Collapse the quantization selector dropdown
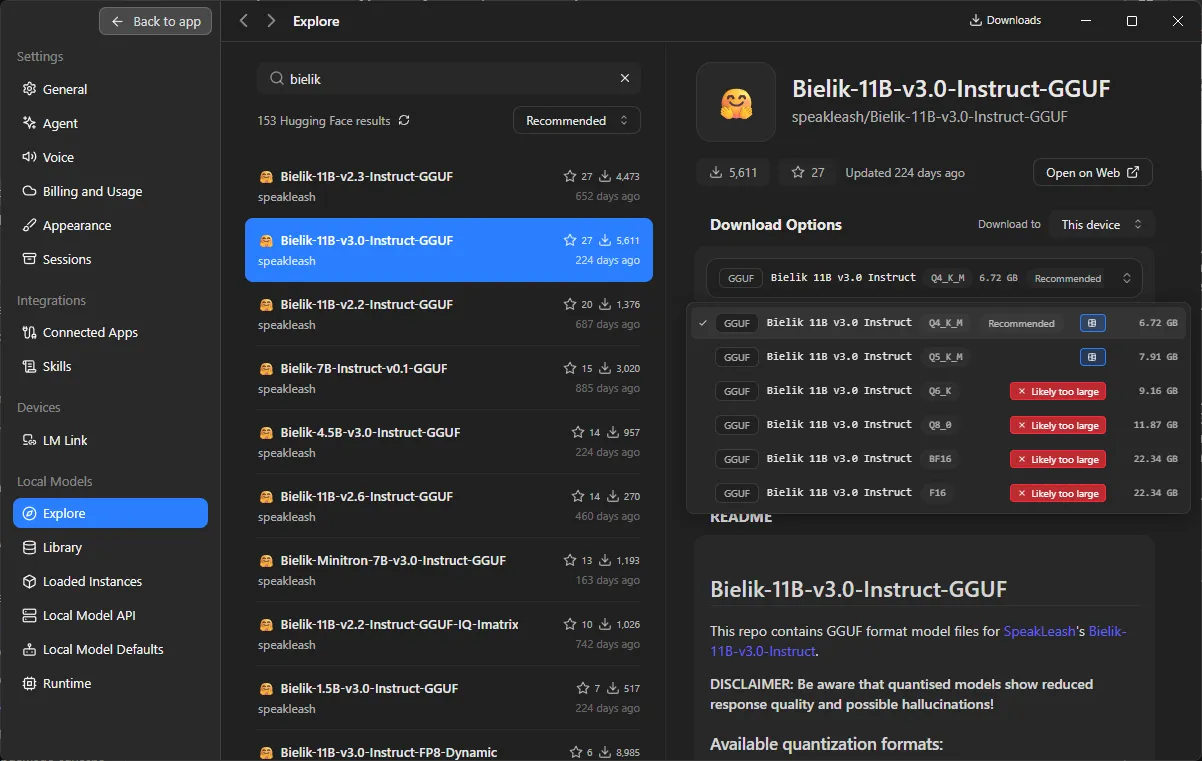Viewport: 1202px width, 761px height. click(x=924, y=277)
